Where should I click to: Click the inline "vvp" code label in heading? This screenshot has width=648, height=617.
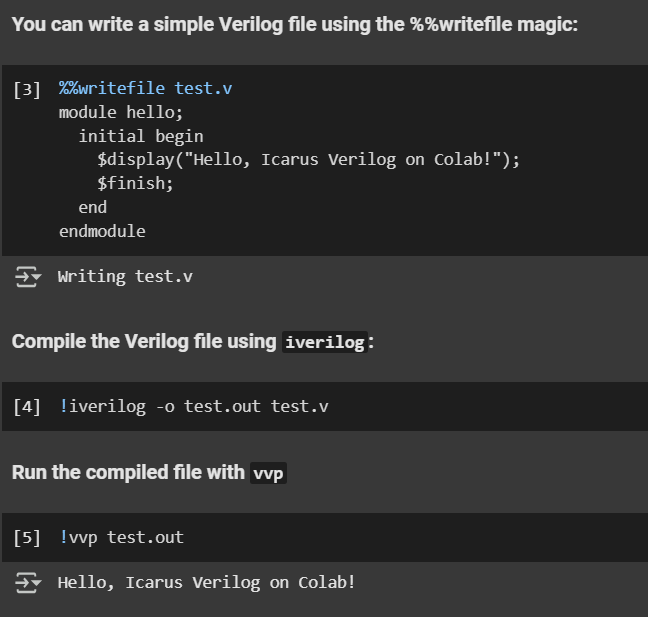[x=267, y=473]
